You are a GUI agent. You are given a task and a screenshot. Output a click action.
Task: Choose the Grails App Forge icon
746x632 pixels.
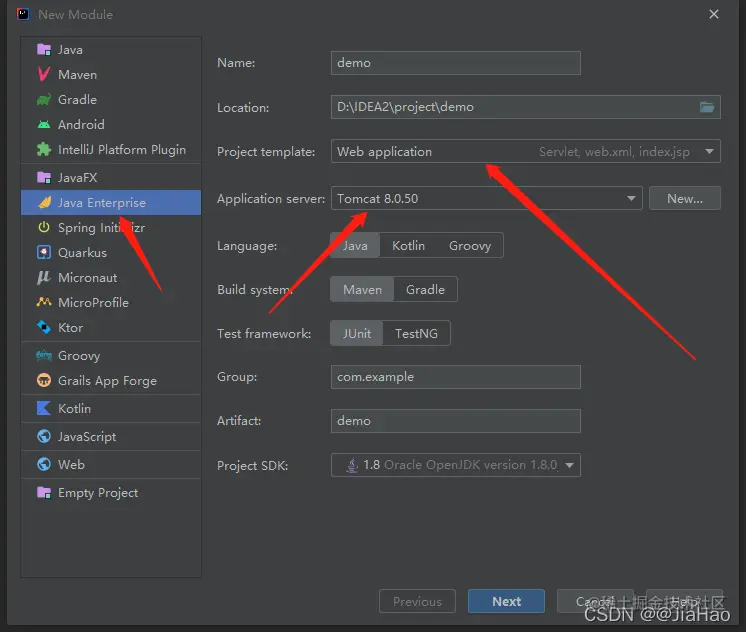pos(44,380)
